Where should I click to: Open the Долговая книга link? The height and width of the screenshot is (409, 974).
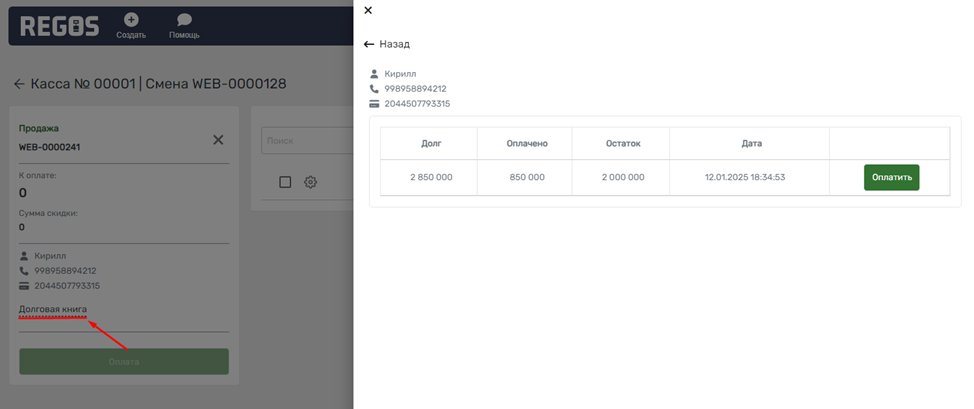point(53,309)
